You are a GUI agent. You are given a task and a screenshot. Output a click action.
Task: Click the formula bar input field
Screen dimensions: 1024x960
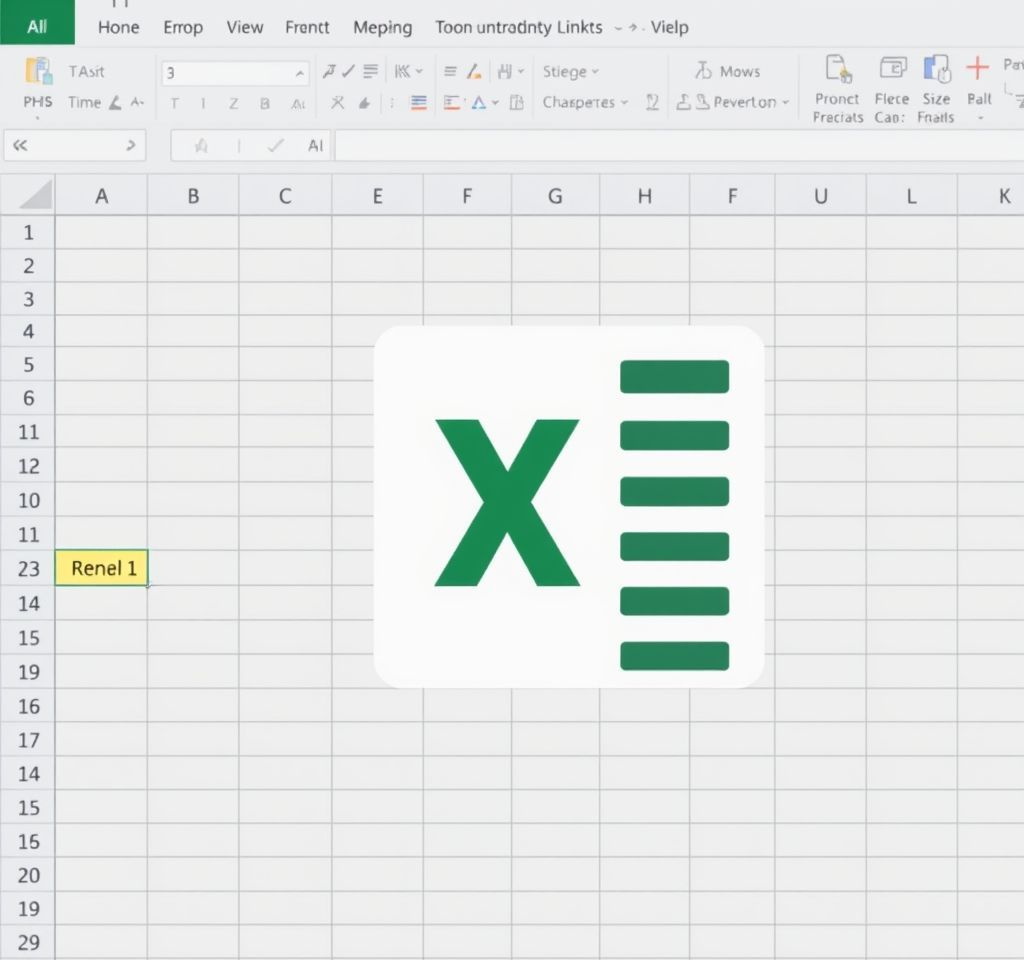coord(679,145)
